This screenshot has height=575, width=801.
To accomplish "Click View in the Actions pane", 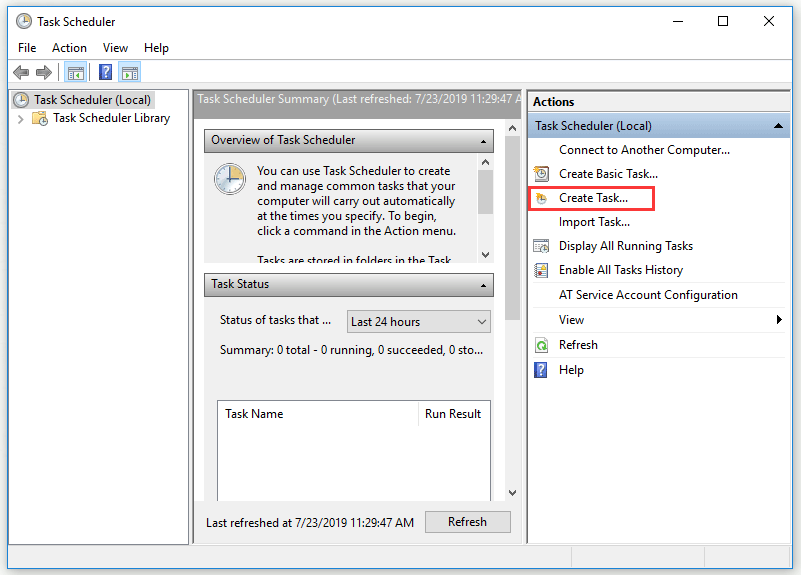I will click(571, 320).
